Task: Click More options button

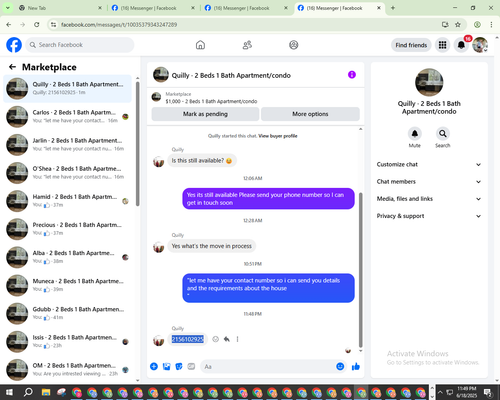Action: pos(310,114)
